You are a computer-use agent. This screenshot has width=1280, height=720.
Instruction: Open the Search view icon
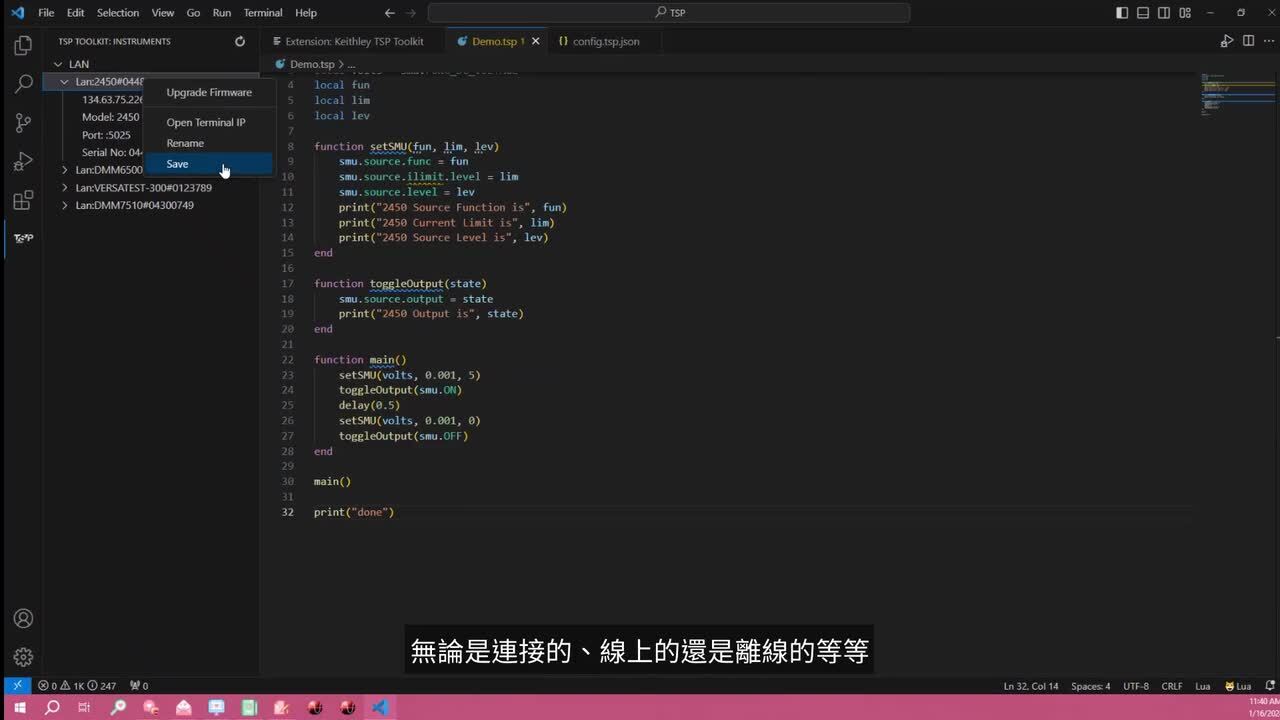(x=23, y=84)
